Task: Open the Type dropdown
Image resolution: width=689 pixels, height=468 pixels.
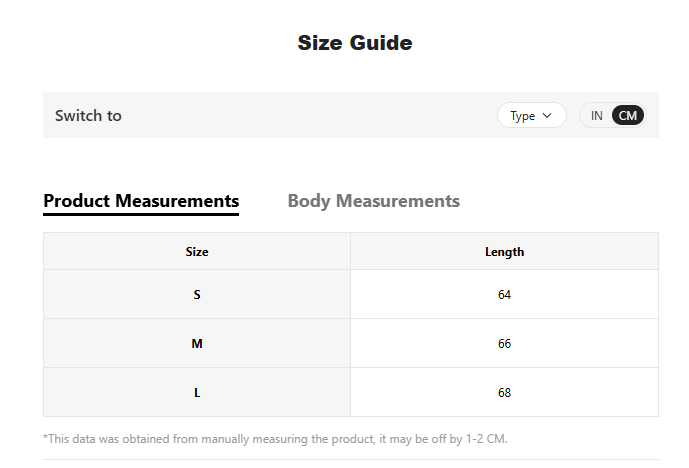Action: click(x=532, y=116)
